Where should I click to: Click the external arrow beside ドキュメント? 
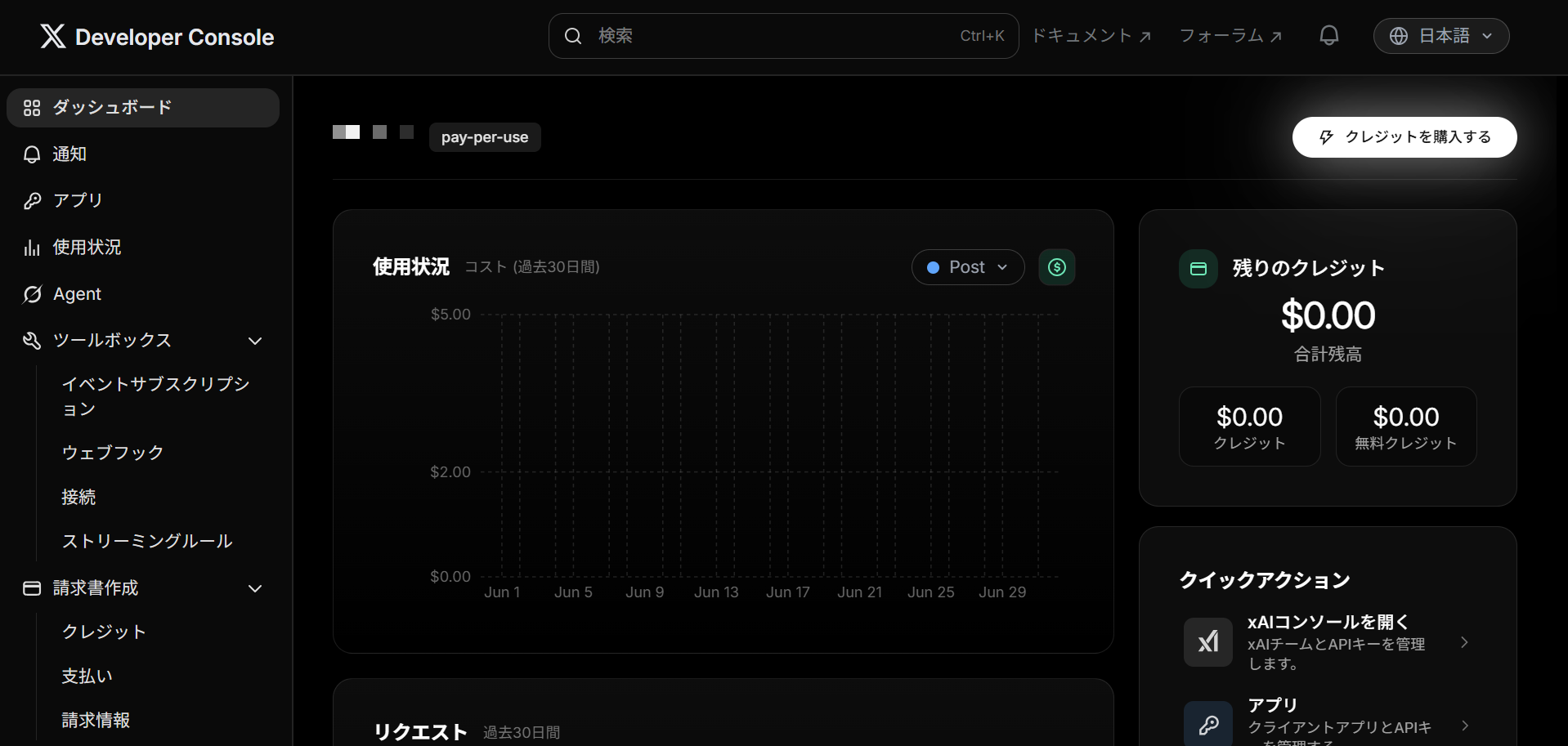1145,37
